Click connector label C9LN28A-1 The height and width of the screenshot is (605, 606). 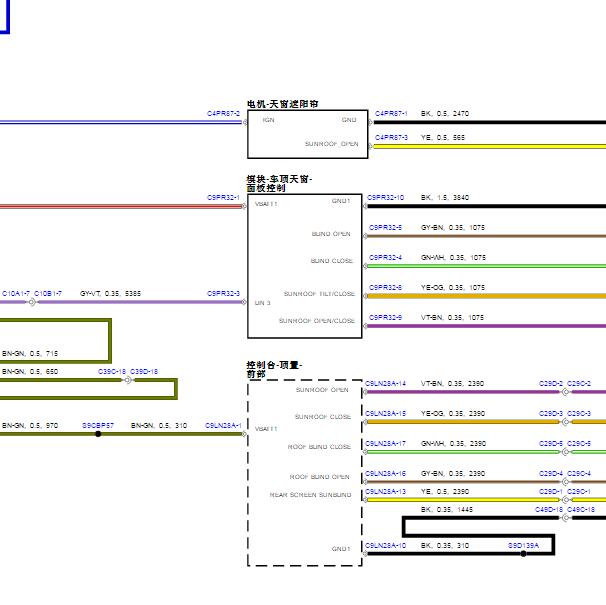[223, 426]
